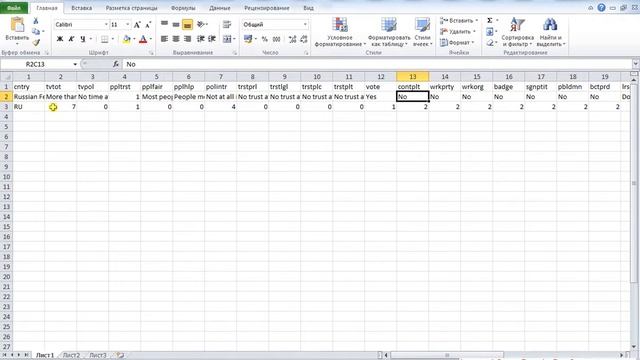Switch to sheet Лист2
The width and height of the screenshot is (640, 360).
click(x=71, y=355)
